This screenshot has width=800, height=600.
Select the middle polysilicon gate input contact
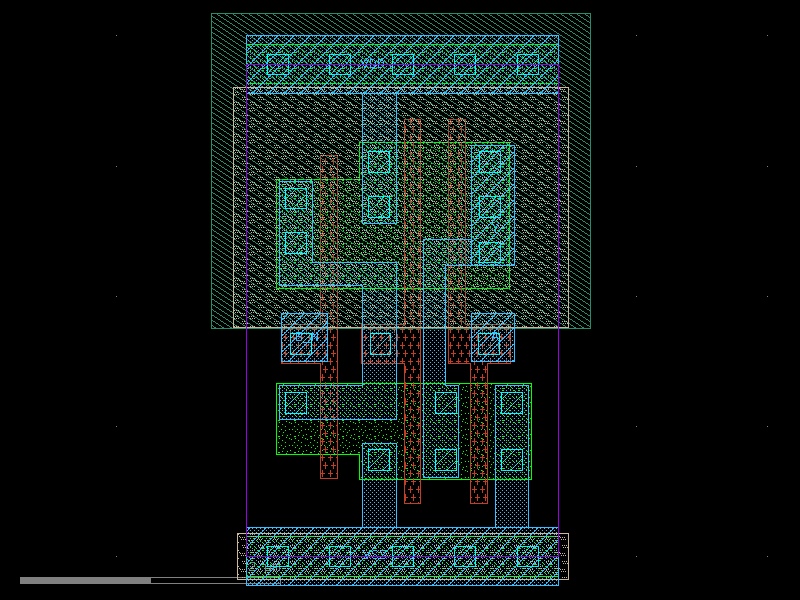coord(380,344)
